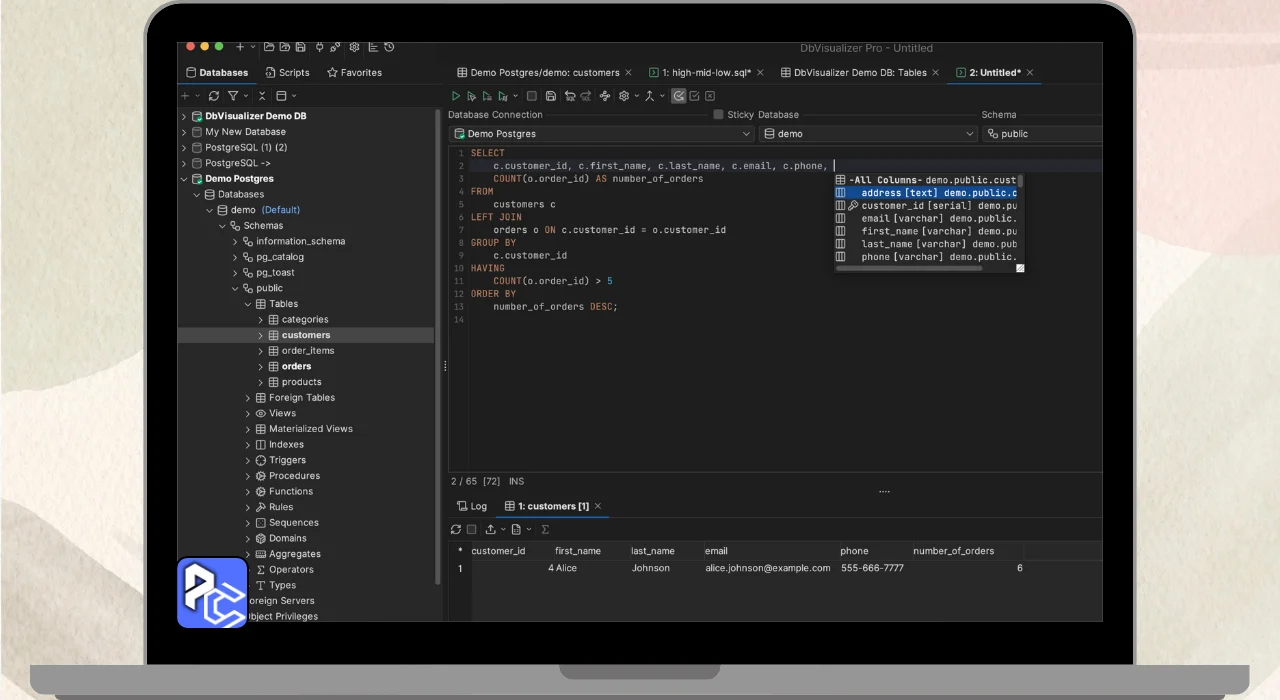Collapse the Demo Postgres connection node
1280x700 pixels.
click(x=184, y=179)
